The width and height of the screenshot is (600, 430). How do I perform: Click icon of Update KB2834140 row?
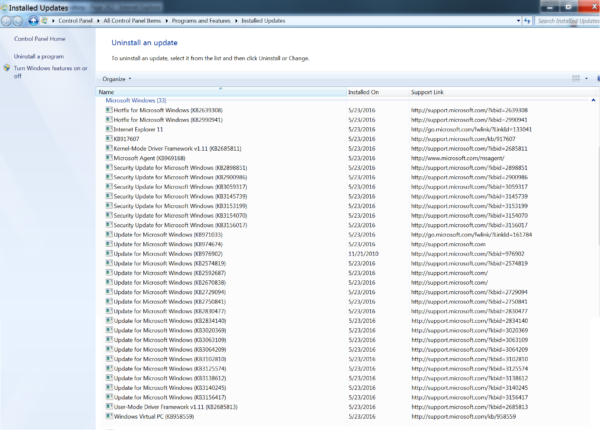point(109,320)
